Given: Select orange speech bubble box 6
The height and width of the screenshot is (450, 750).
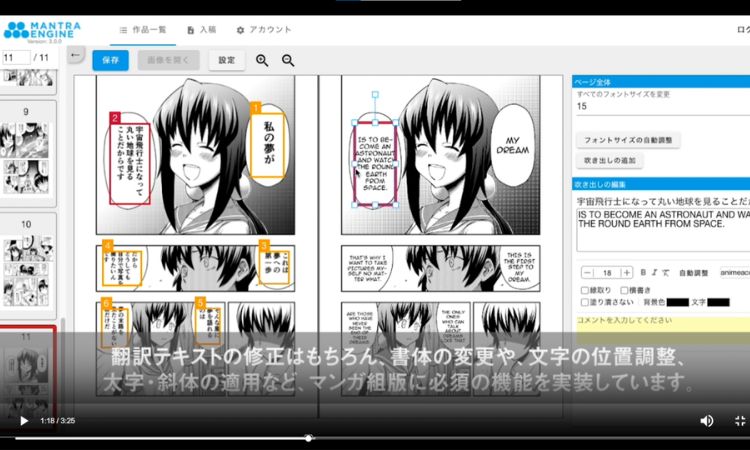Looking at the screenshot, I should [115, 328].
